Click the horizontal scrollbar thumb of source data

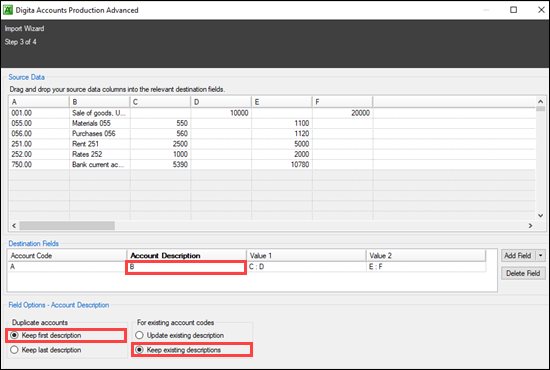click(67, 226)
